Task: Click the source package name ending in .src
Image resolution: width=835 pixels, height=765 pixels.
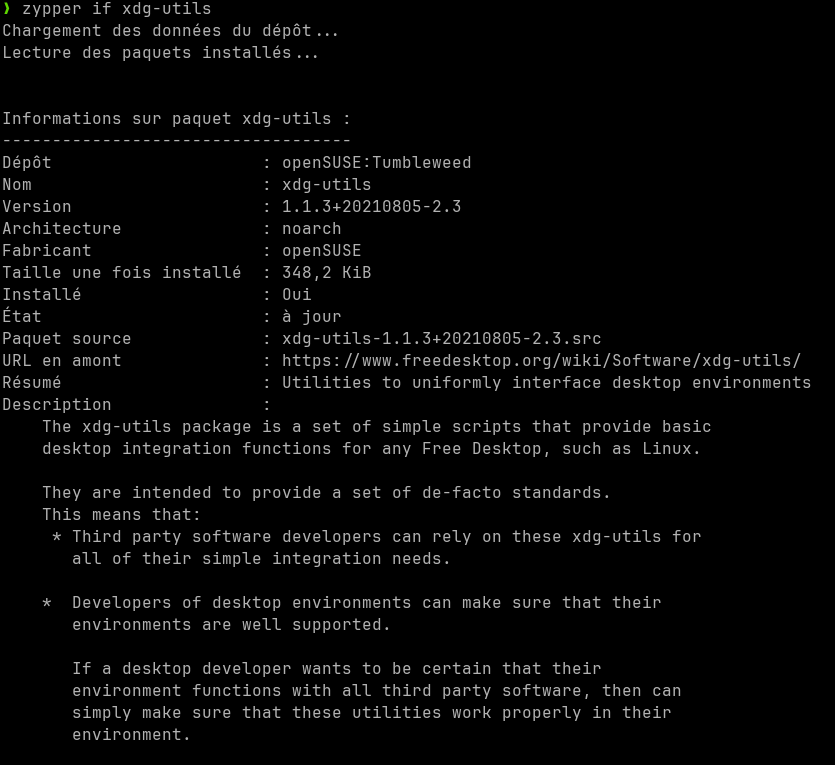Action: [x=441, y=339]
